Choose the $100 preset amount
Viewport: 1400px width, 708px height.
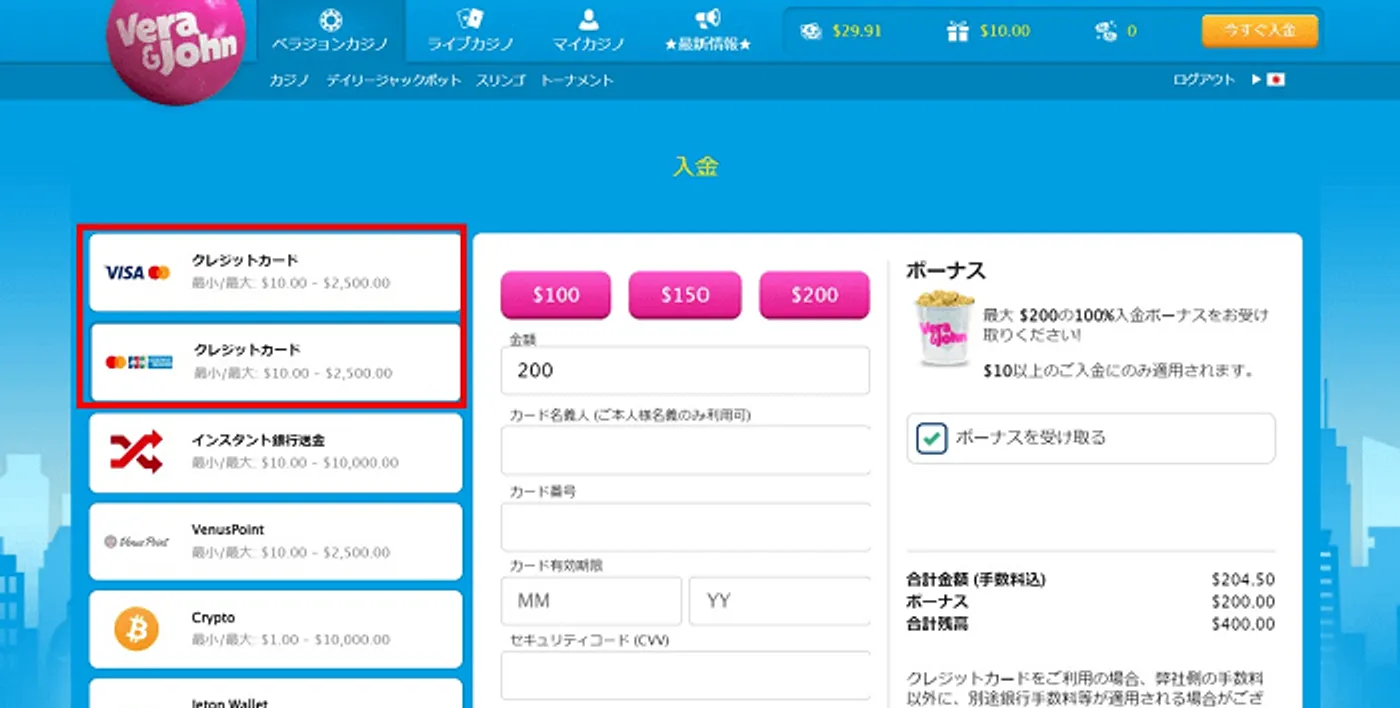pos(556,295)
